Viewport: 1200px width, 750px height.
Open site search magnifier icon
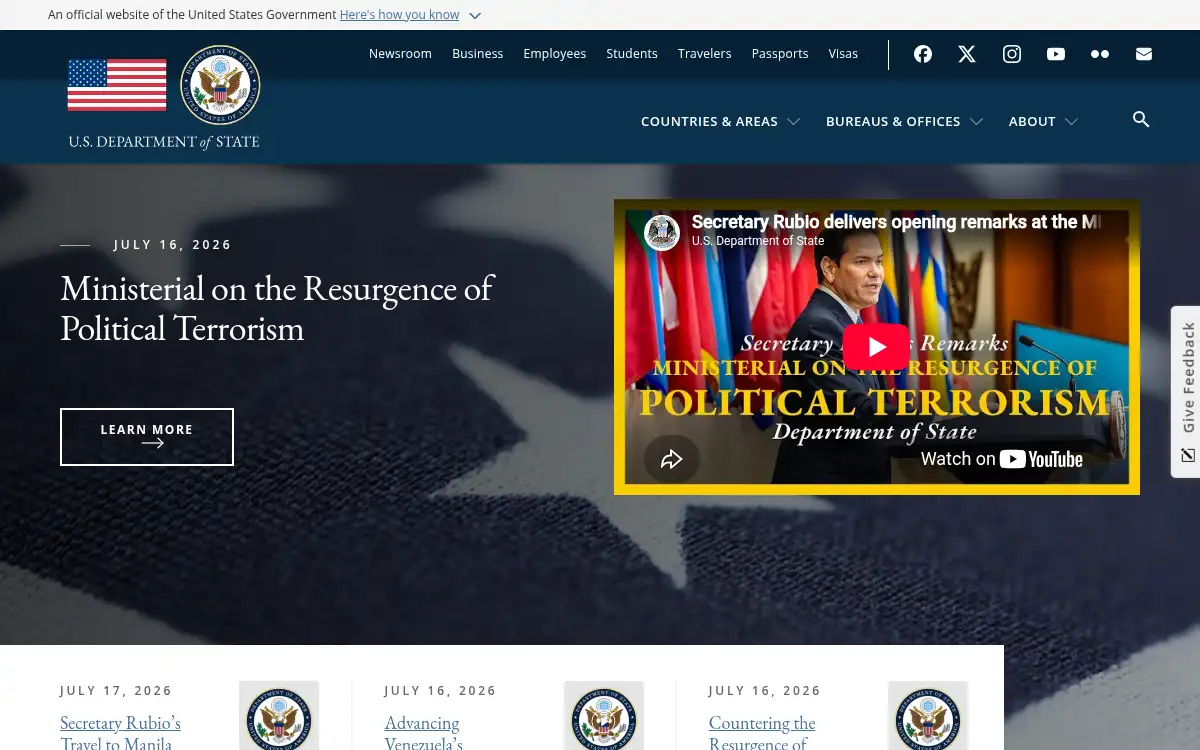tap(1141, 120)
